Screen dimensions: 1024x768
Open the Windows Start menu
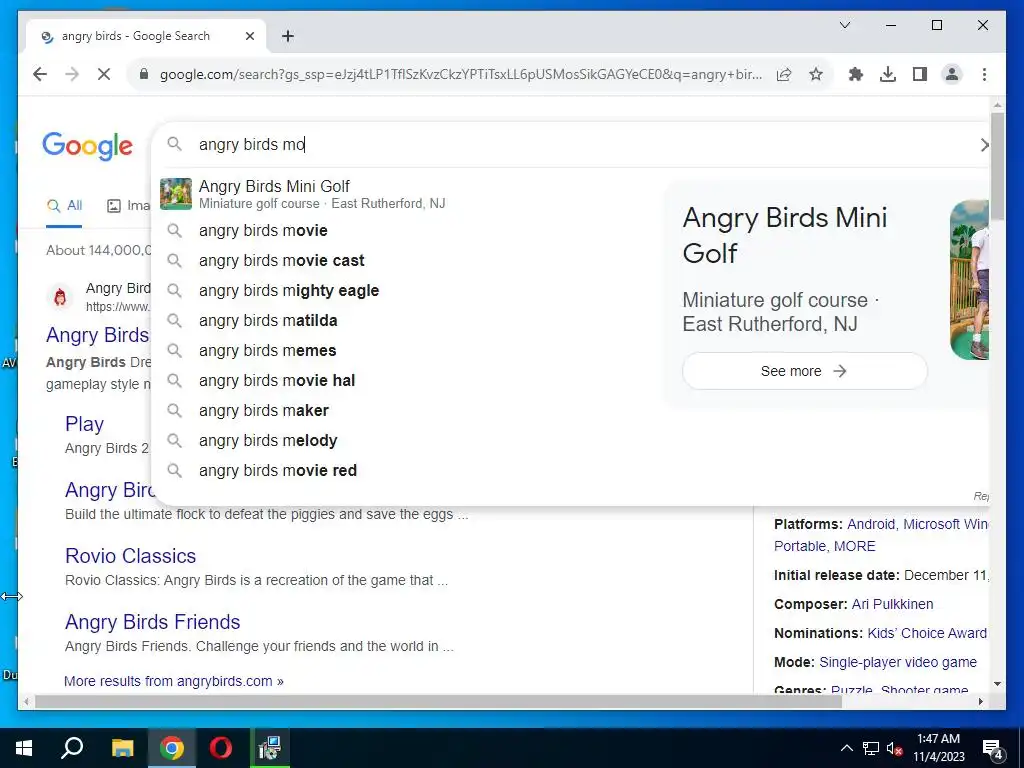point(24,748)
